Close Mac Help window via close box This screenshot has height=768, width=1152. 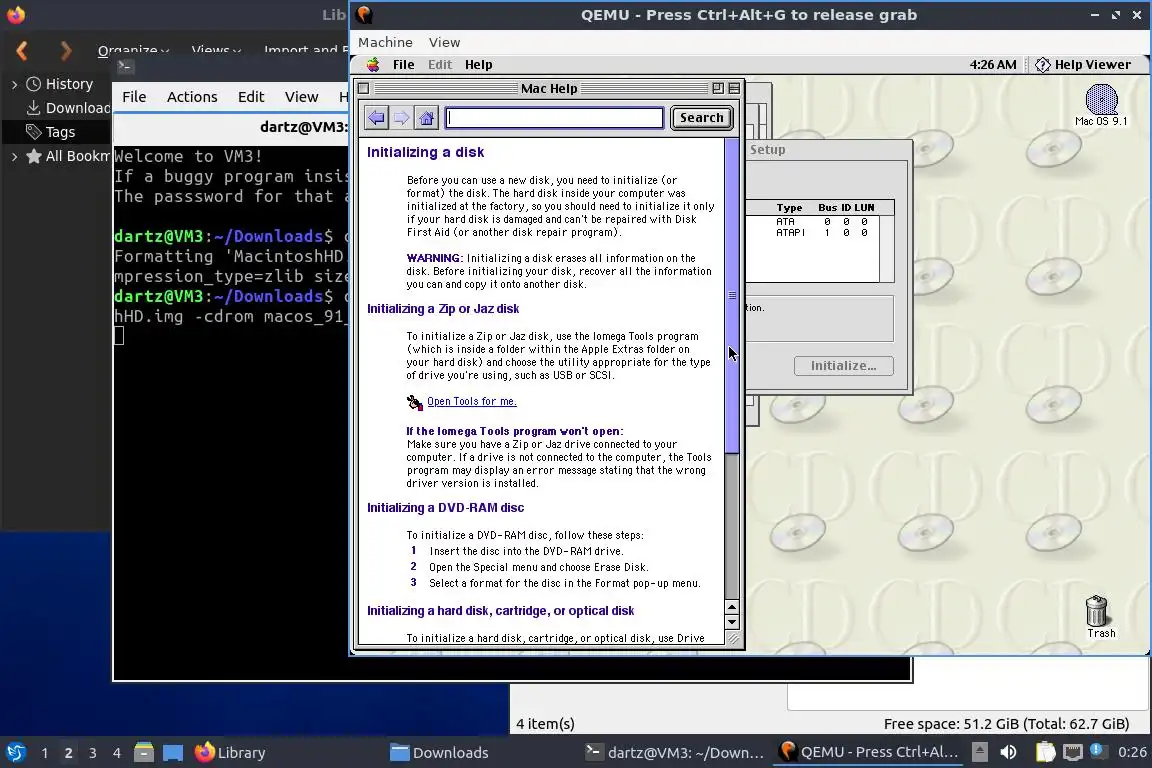(364, 88)
